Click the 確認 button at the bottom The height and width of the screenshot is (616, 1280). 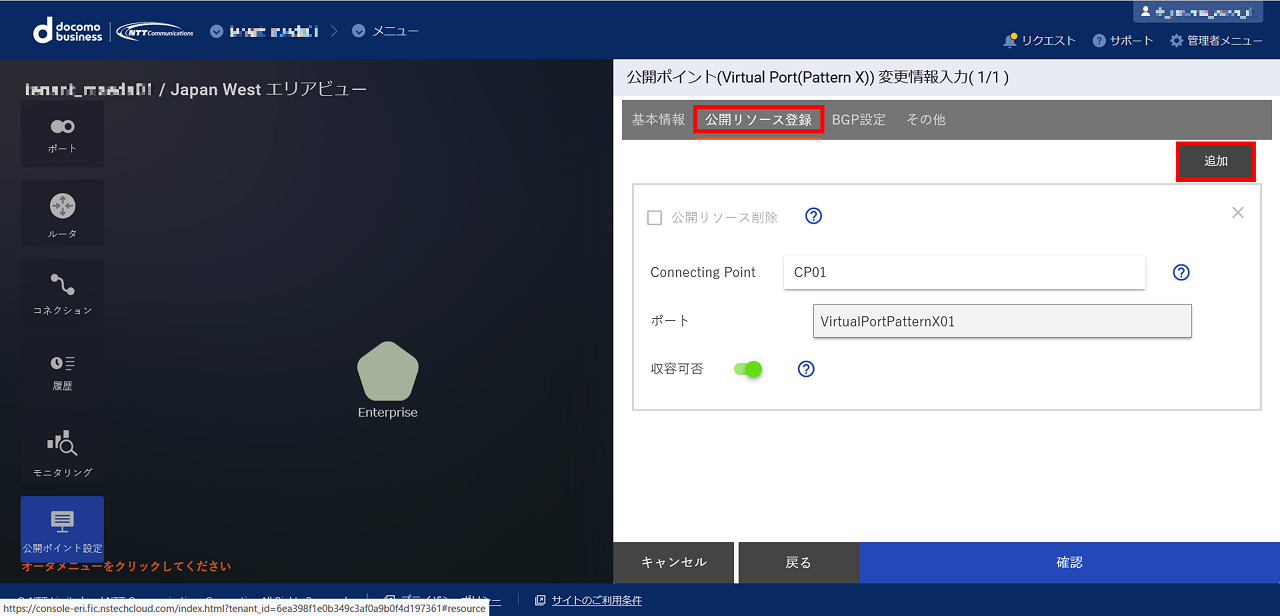pyautogui.click(x=1069, y=562)
